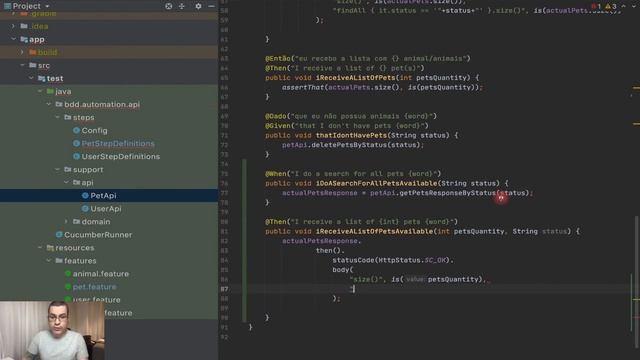The image size is (640, 360).
Task: Click the iReceiveAListOfPetsAvailable method name
Action: (374, 231)
